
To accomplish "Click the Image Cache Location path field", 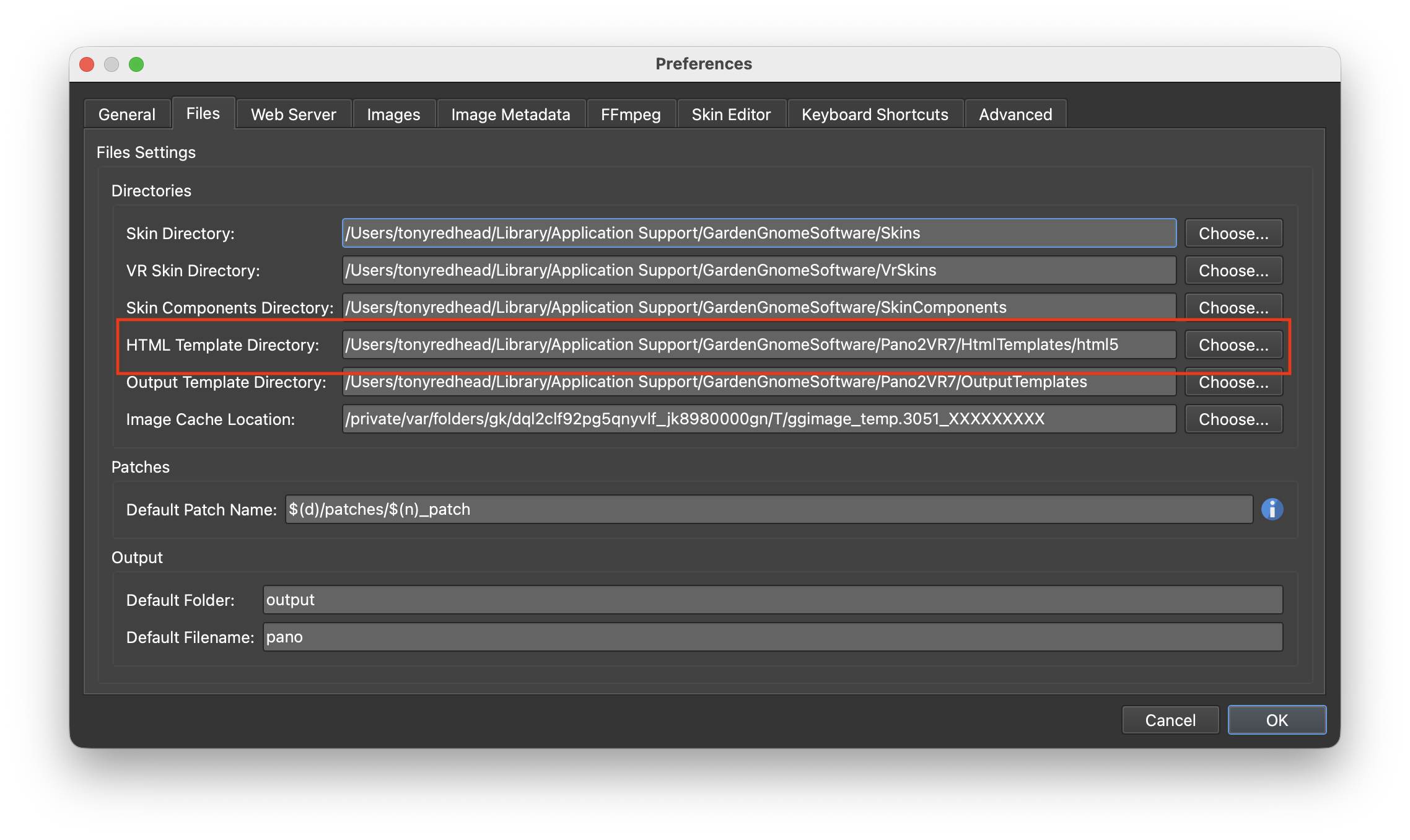I will 758,419.
